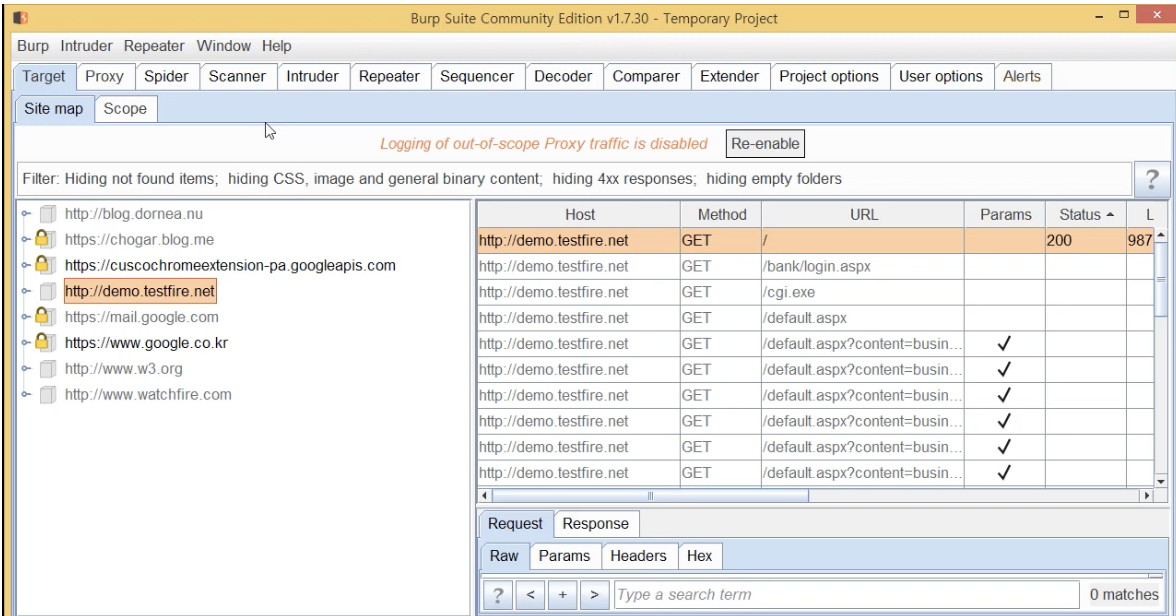The width and height of the screenshot is (1176, 616).
Task: Switch to the Scanner tab
Action: coord(237,77)
